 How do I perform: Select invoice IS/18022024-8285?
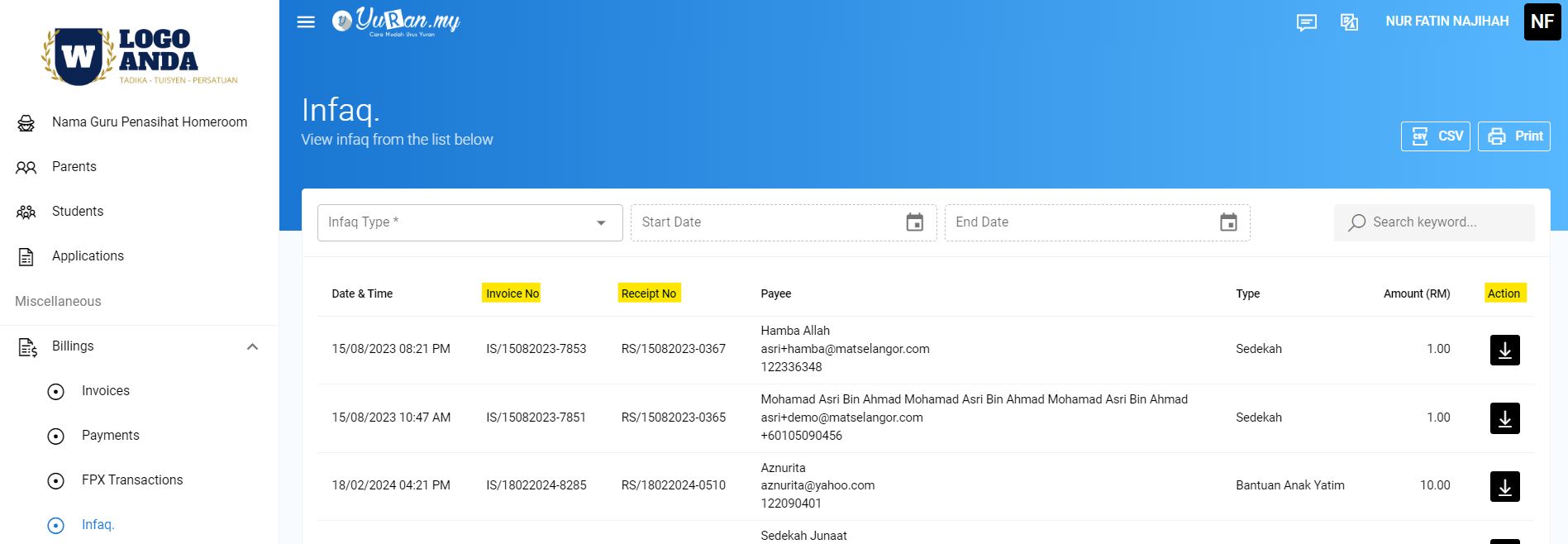[536, 485]
